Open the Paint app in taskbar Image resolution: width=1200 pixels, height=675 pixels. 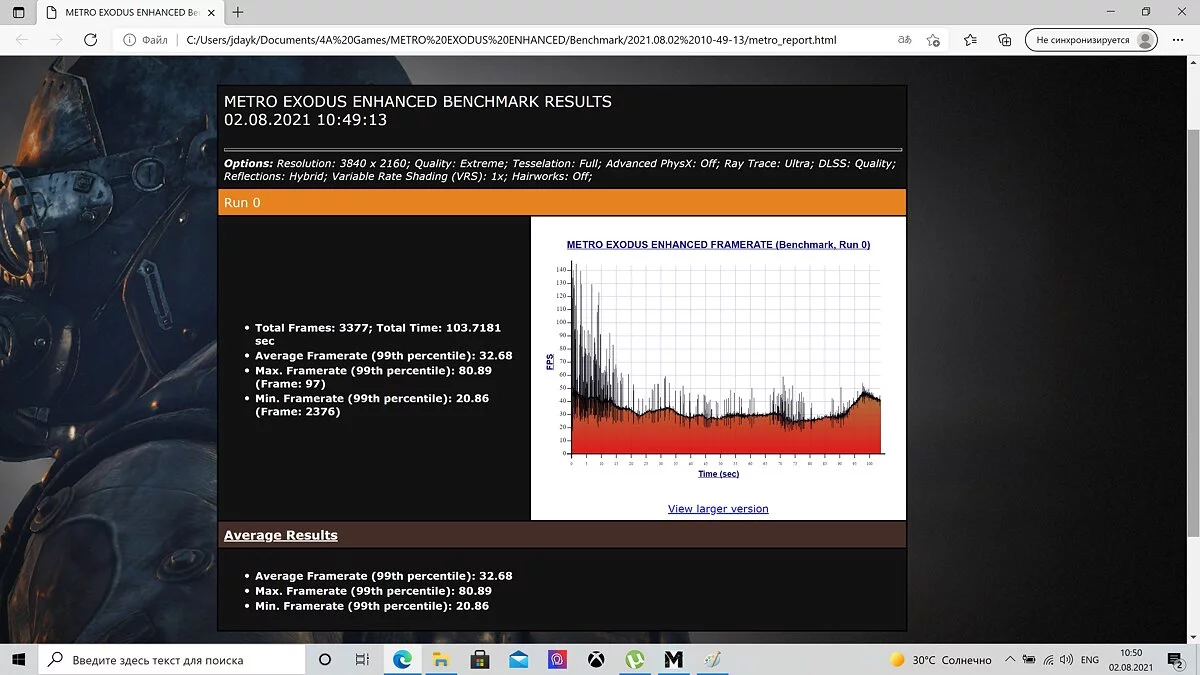click(712, 660)
